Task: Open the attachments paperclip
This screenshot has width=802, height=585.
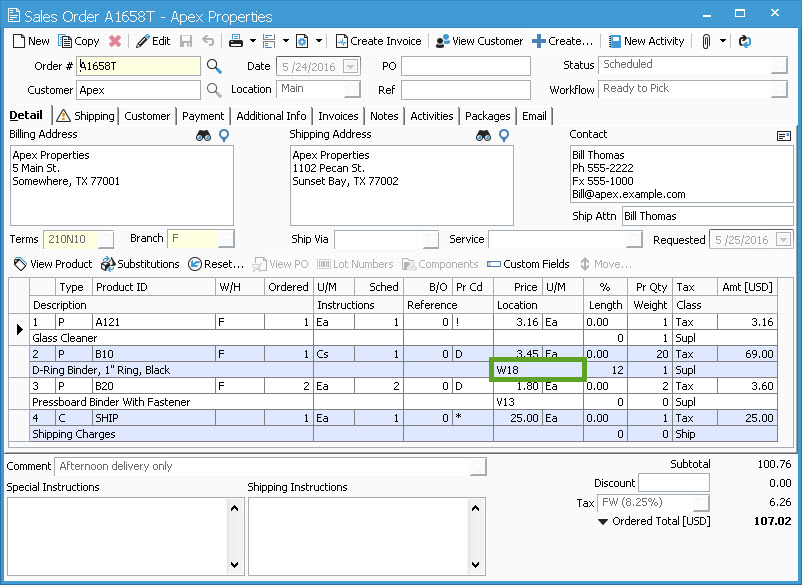Action: click(706, 41)
